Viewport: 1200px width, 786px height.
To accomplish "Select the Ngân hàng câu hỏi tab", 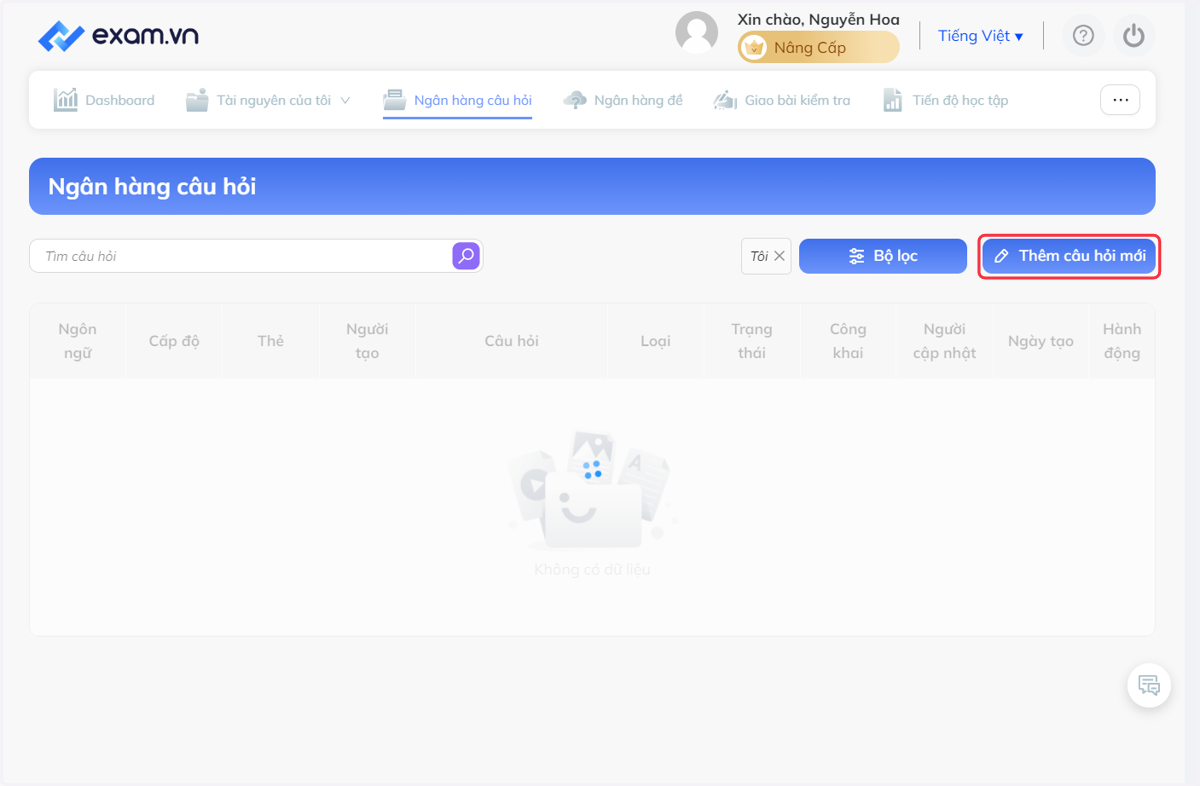I will [458, 100].
